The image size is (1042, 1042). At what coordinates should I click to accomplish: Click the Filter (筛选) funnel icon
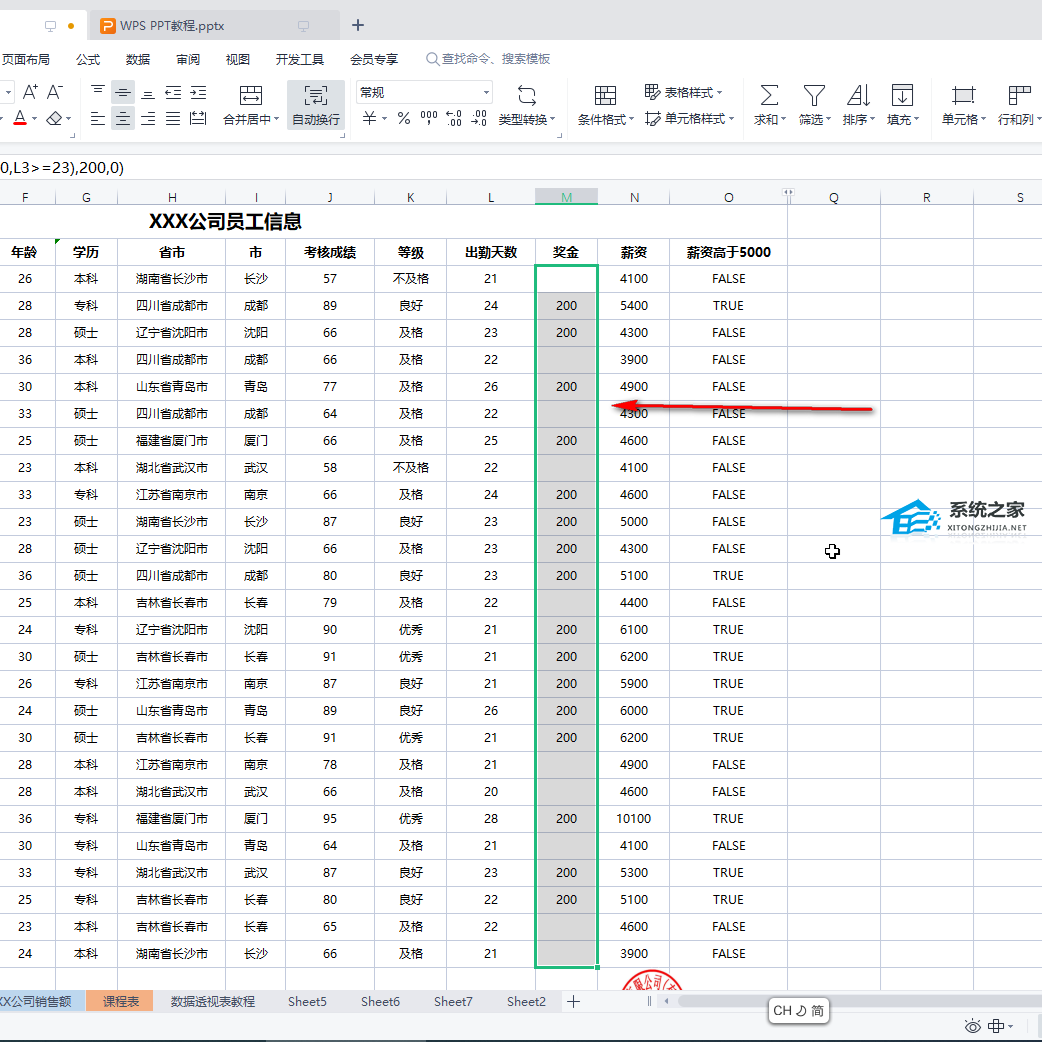click(814, 95)
